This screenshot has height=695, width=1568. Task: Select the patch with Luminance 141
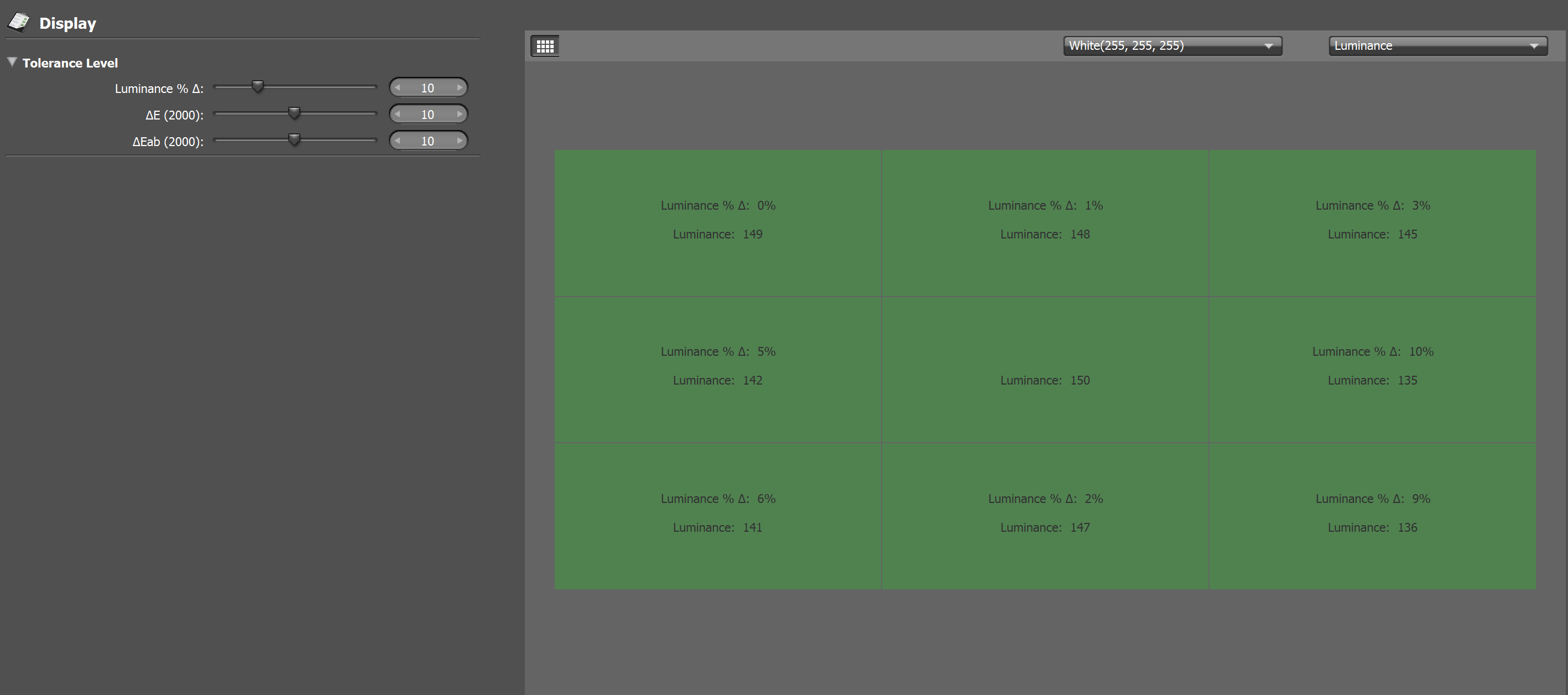click(717, 515)
